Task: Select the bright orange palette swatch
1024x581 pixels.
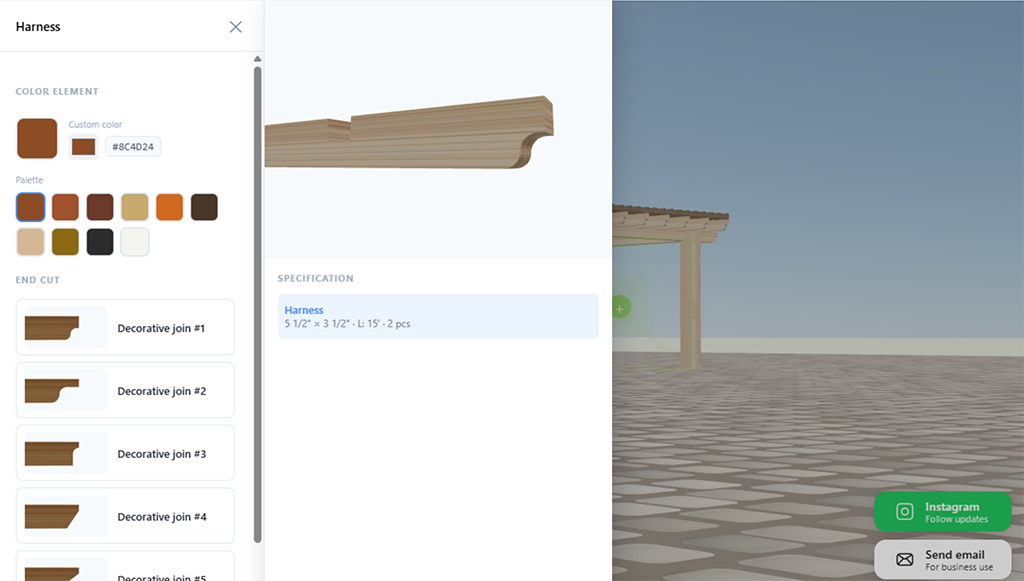Action: coord(170,208)
